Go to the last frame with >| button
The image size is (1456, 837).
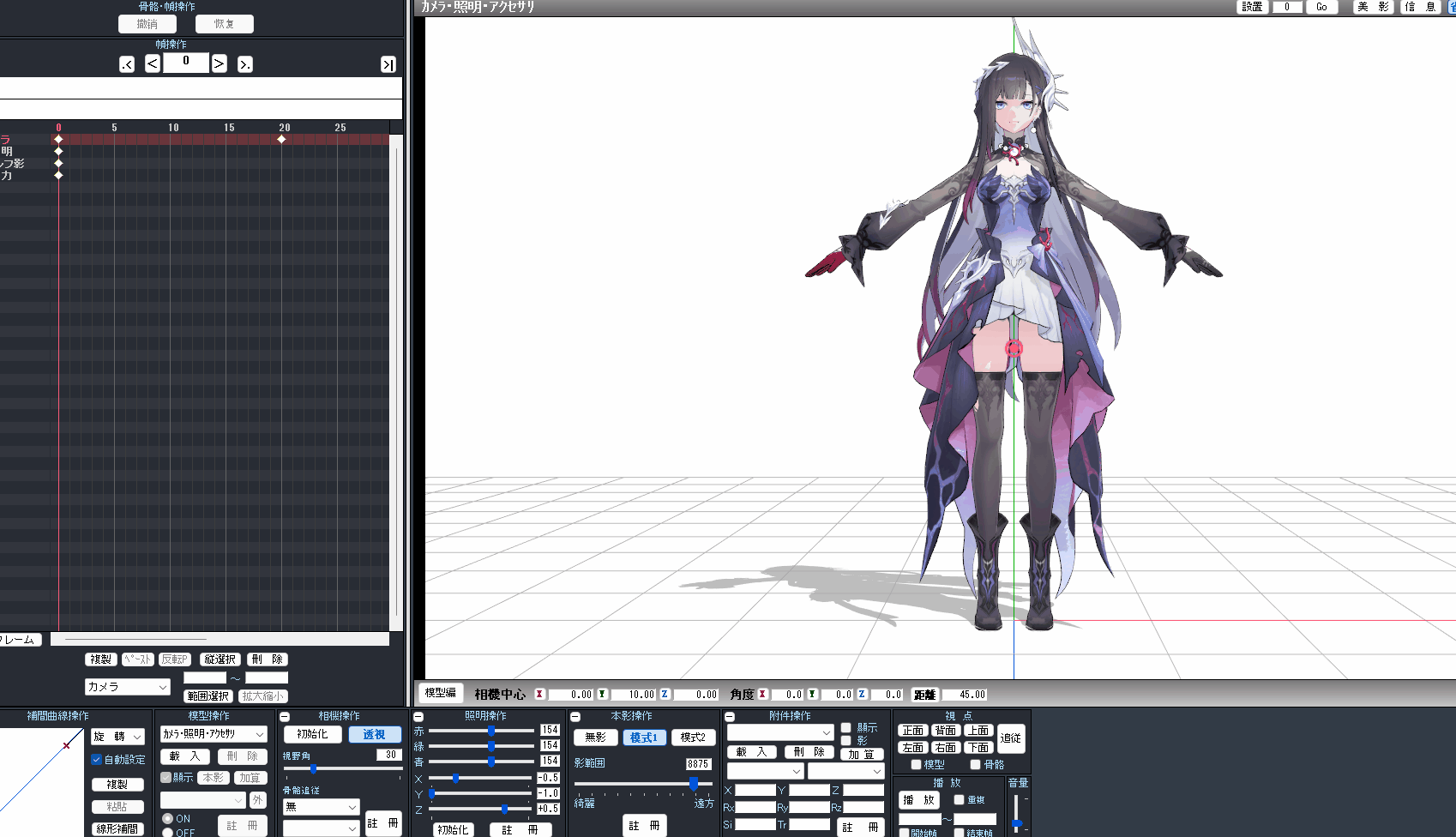pyautogui.click(x=388, y=64)
